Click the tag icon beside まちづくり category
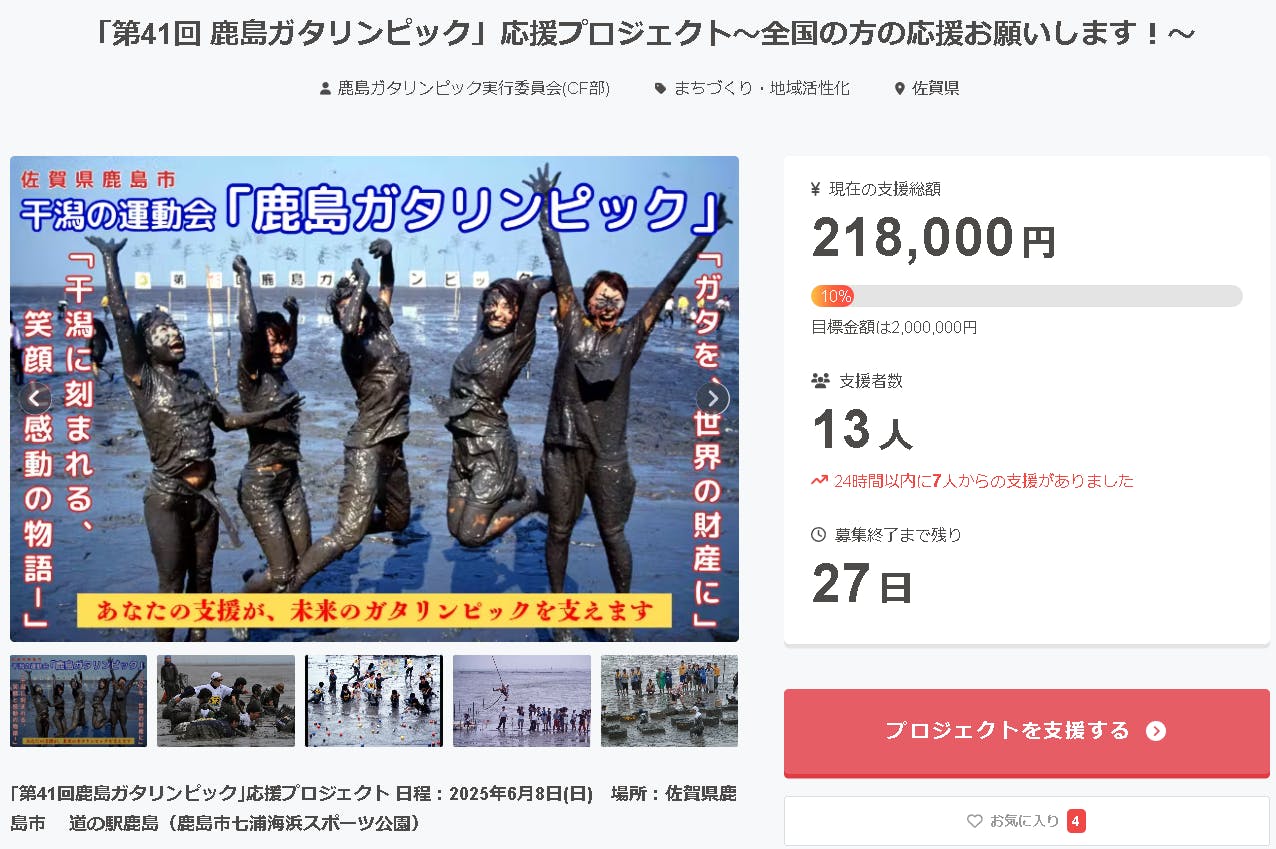The image size is (1276, 849). point(660,88)
